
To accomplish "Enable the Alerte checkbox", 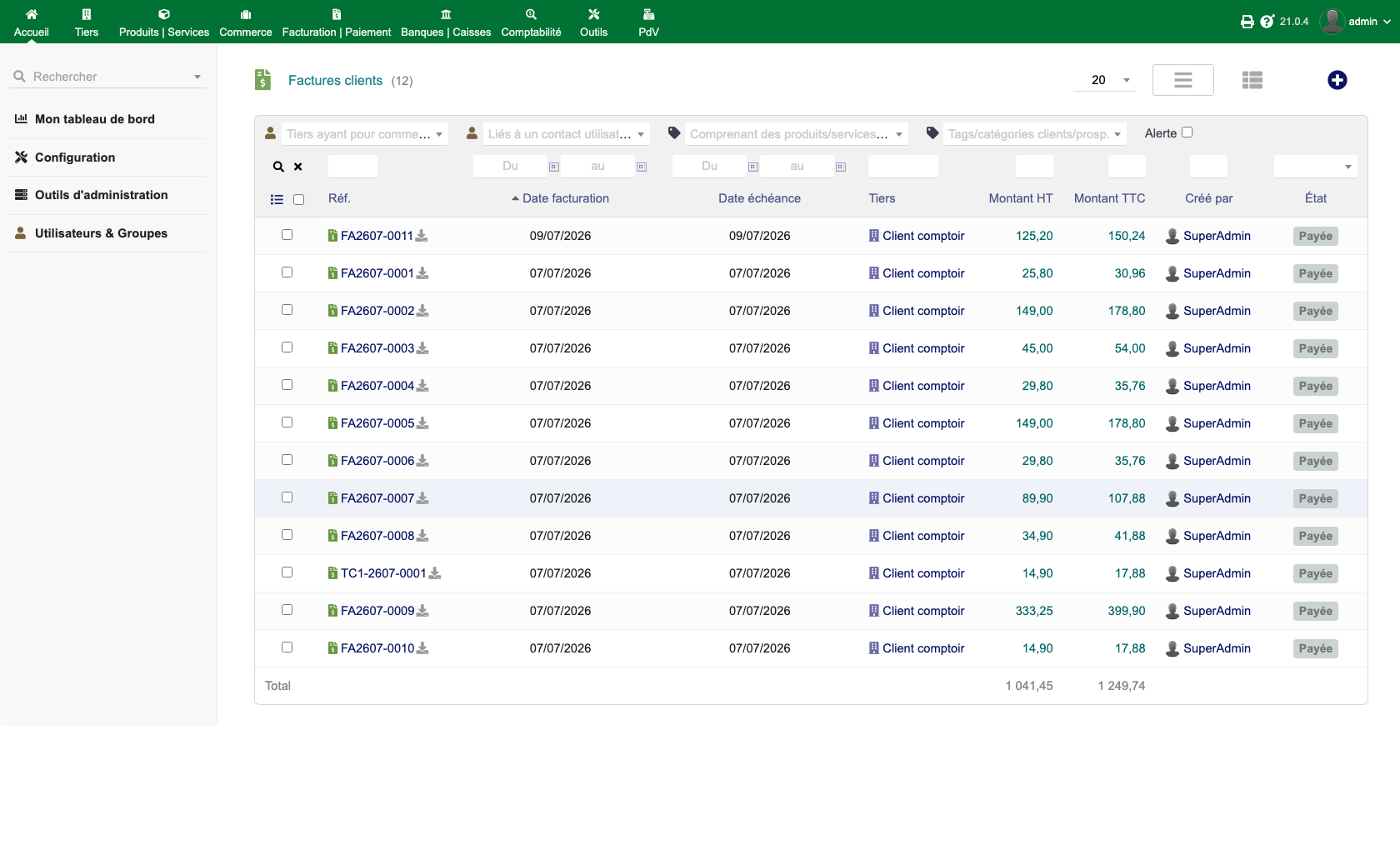I will (x=1187, y=132).
